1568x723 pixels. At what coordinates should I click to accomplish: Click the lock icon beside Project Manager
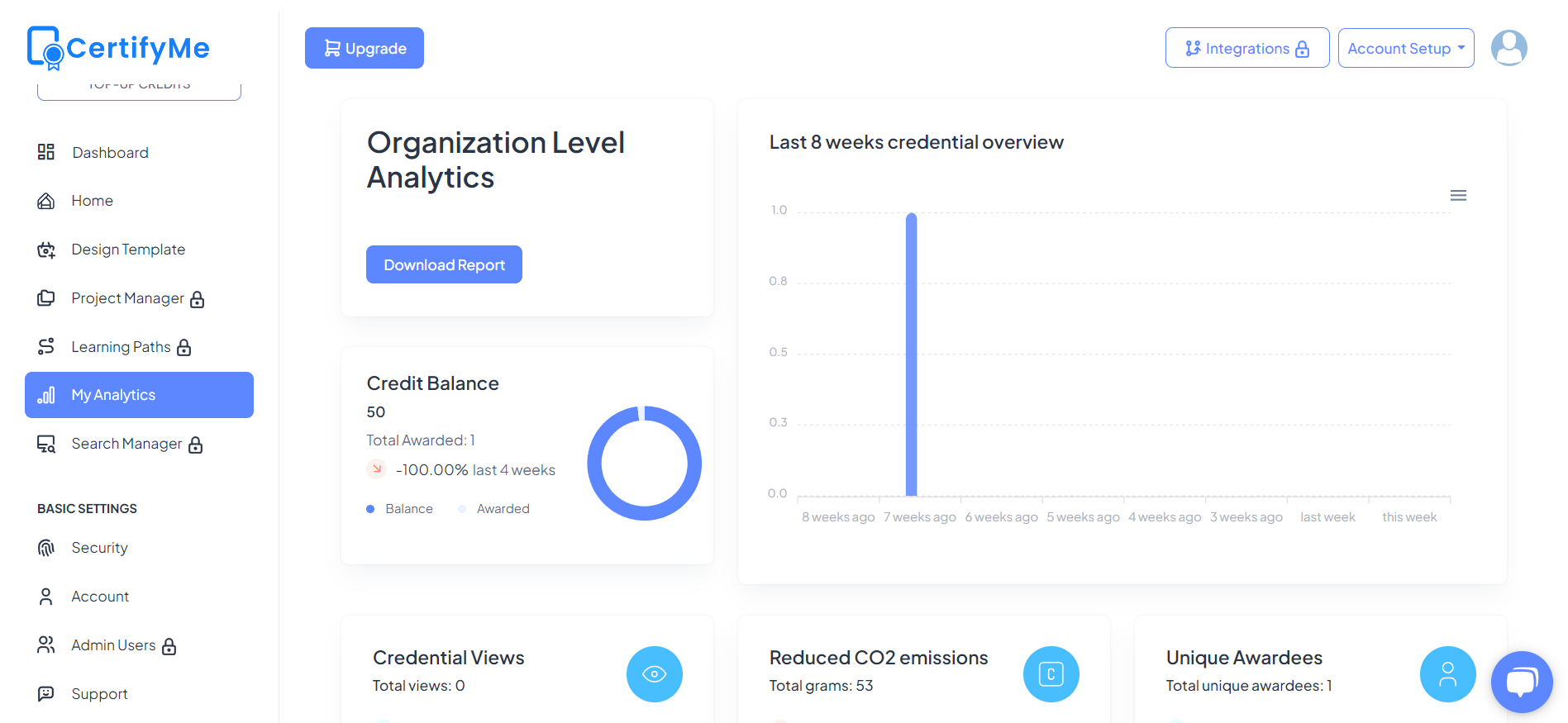[x=197, y=299]
